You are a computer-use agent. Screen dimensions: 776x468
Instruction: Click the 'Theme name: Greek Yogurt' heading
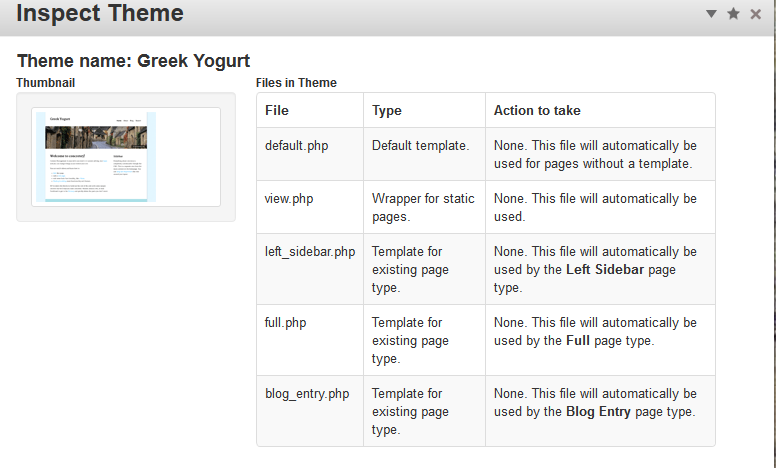coord(133,61)
